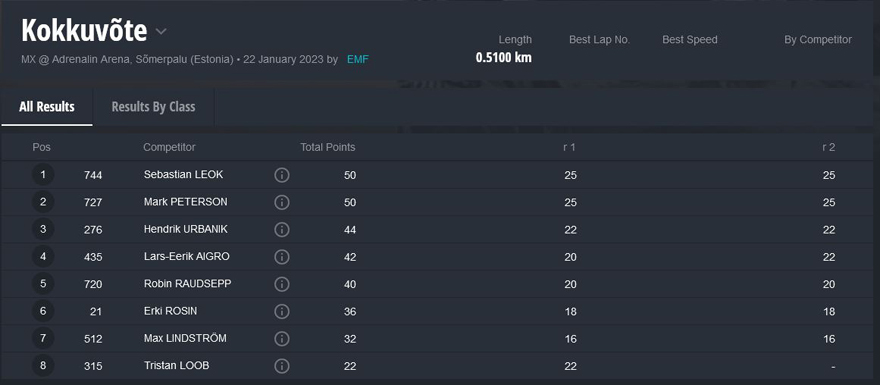The width and height of the screenshot is (880, 385).
Task: Click the Pos column header
Action: coord(42,148)
